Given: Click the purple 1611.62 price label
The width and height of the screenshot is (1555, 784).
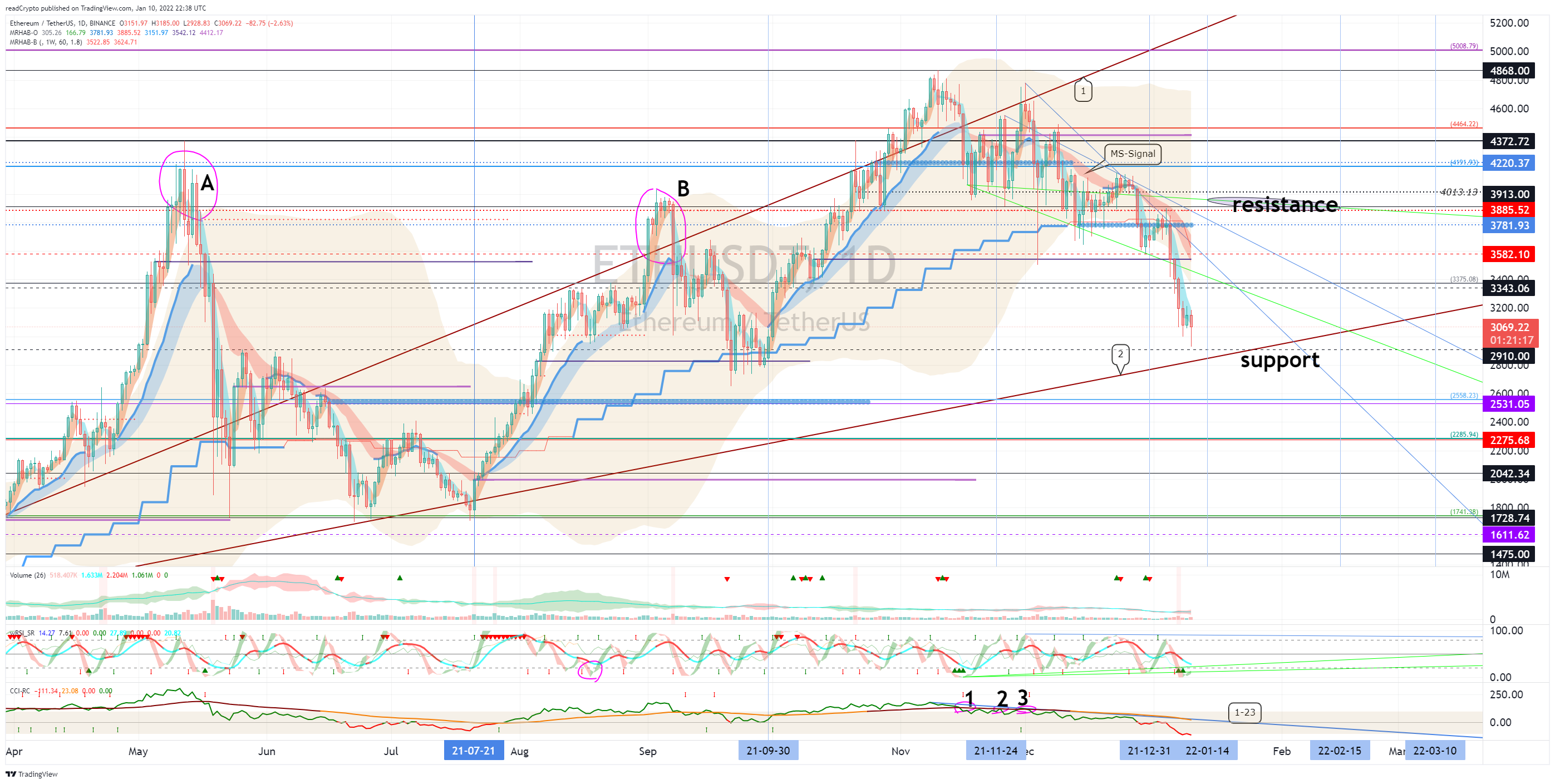Looking at the screenshot, I should coord(1509,535).
